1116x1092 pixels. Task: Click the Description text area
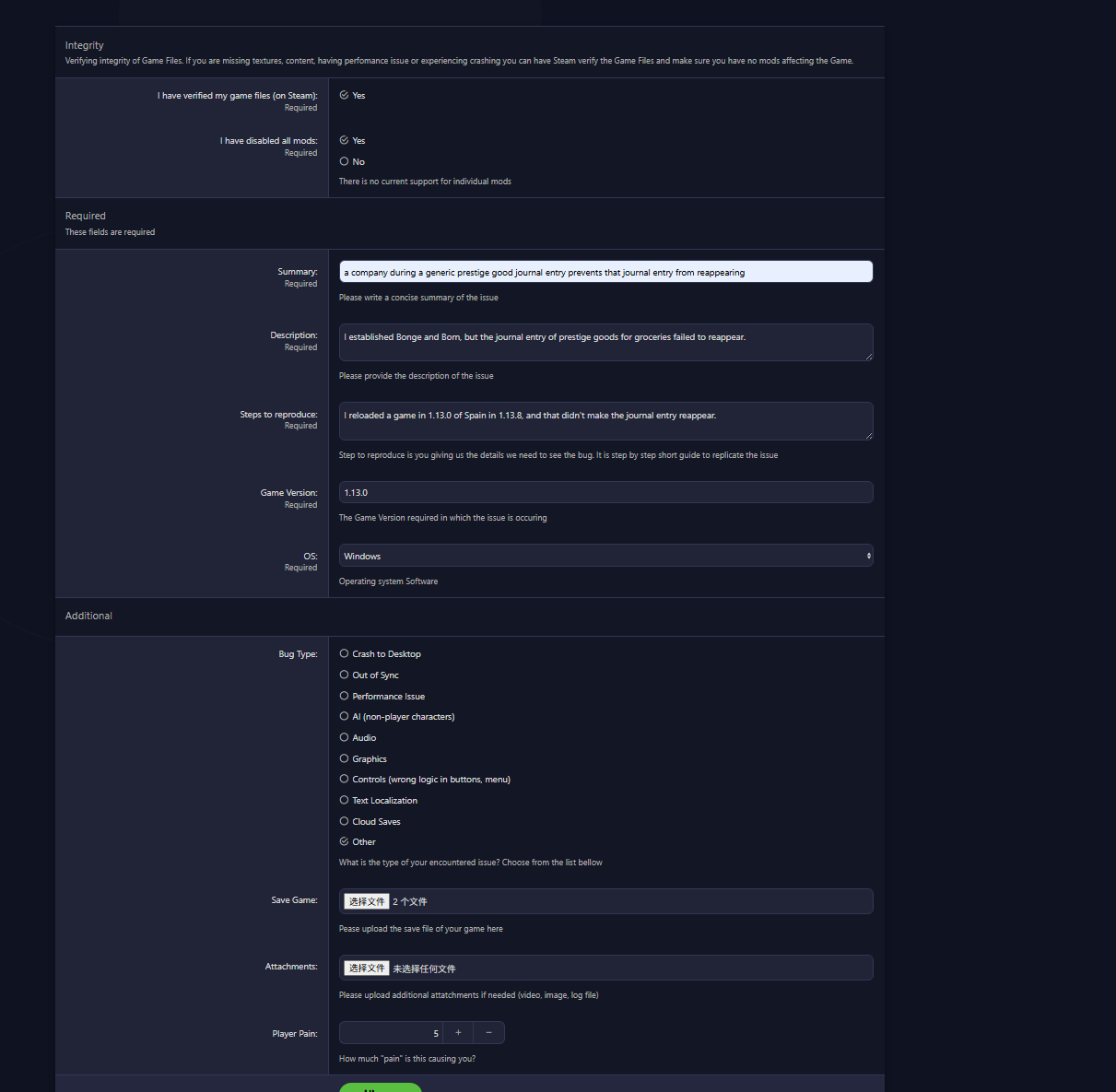tap(605, 342)
